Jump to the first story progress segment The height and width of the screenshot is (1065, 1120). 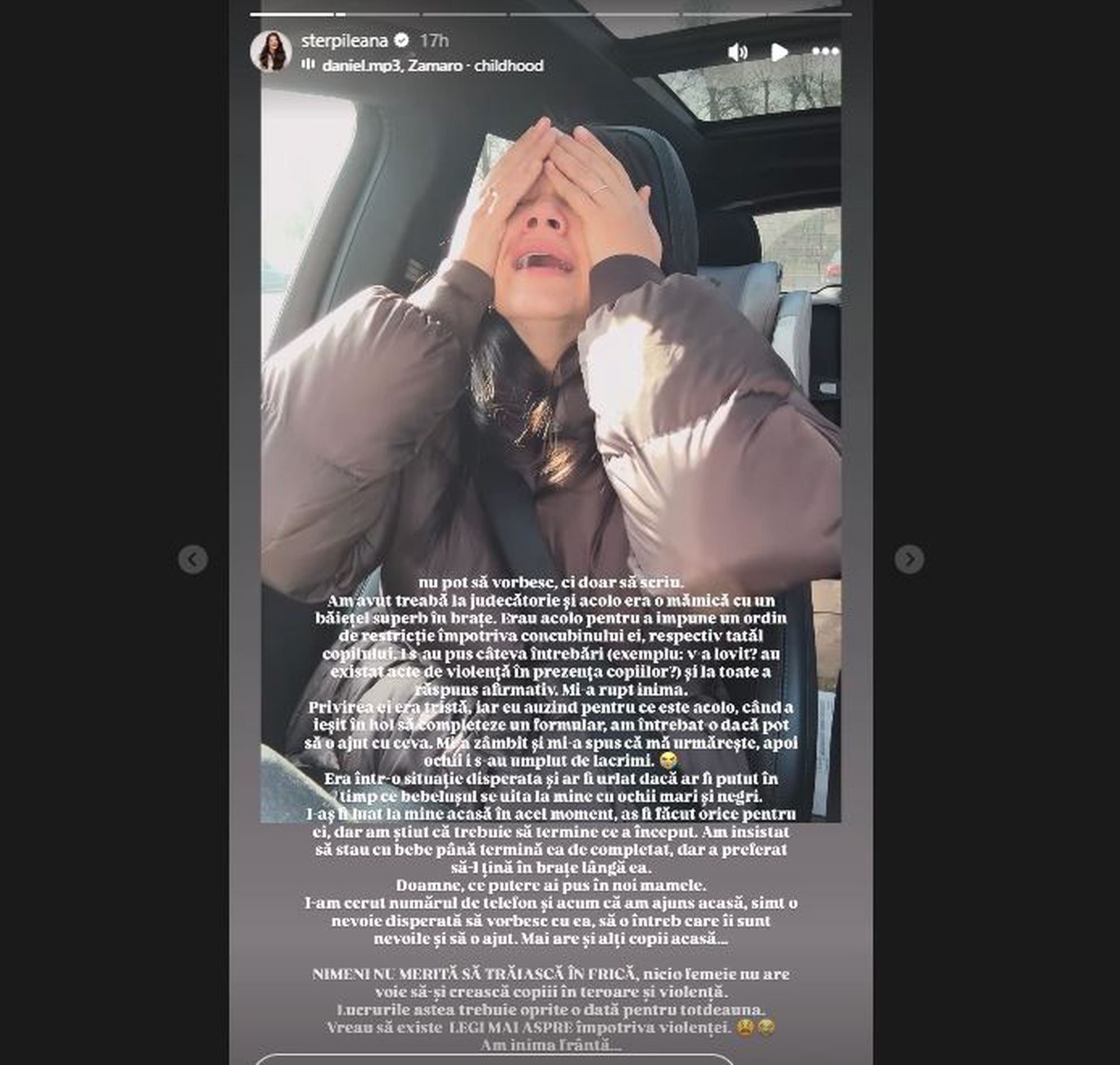coord(292,14)
